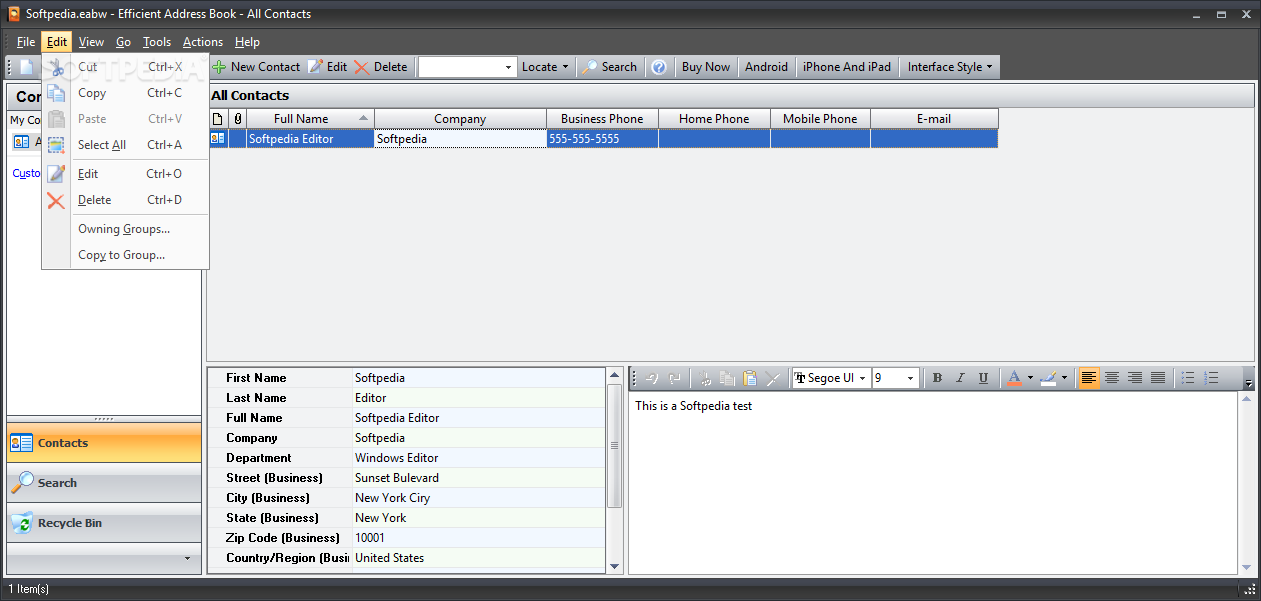Open the Interface Style dropdown
Image resolution: width=1261 pixels, height=601 pixels.
click(950, 67)
